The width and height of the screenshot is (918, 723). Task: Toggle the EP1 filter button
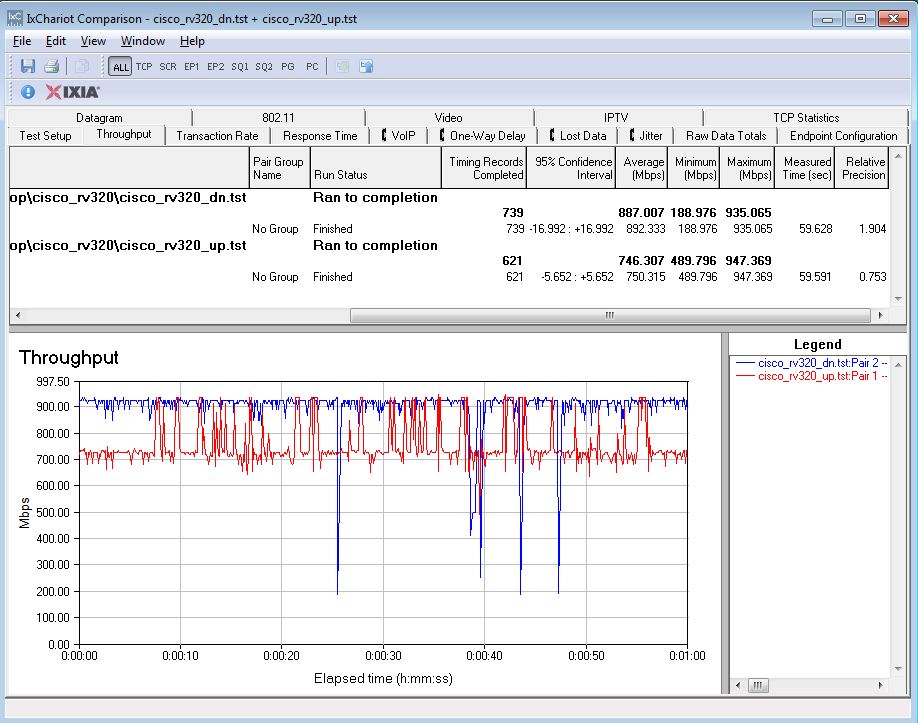pyautogui.click(x=191, y=67)
